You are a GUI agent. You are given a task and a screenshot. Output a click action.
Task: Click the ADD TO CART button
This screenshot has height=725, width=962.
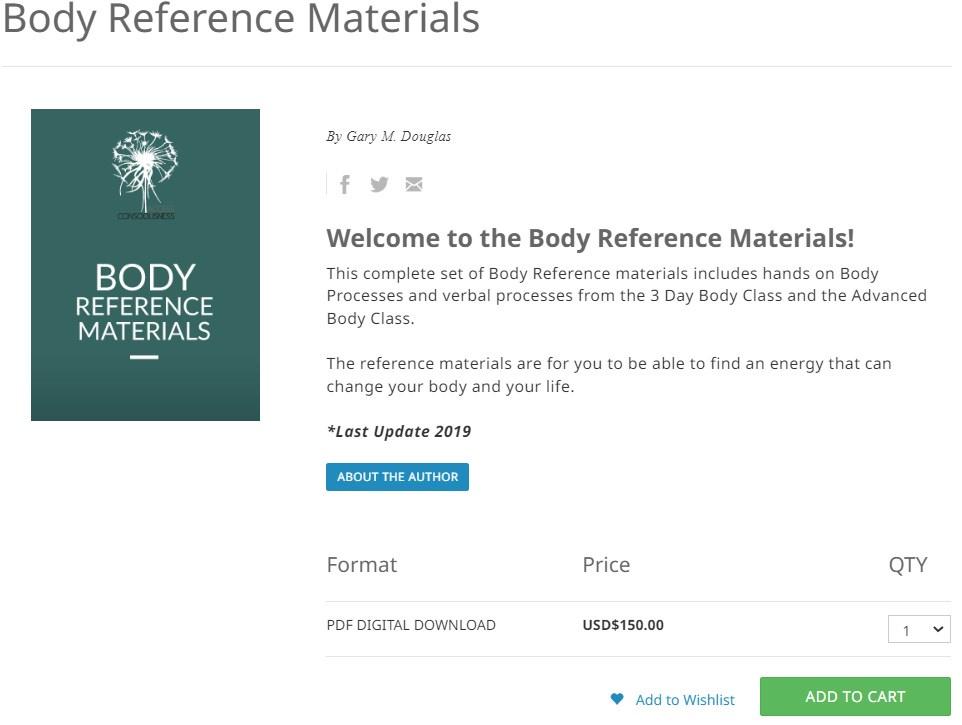point(855,696)
